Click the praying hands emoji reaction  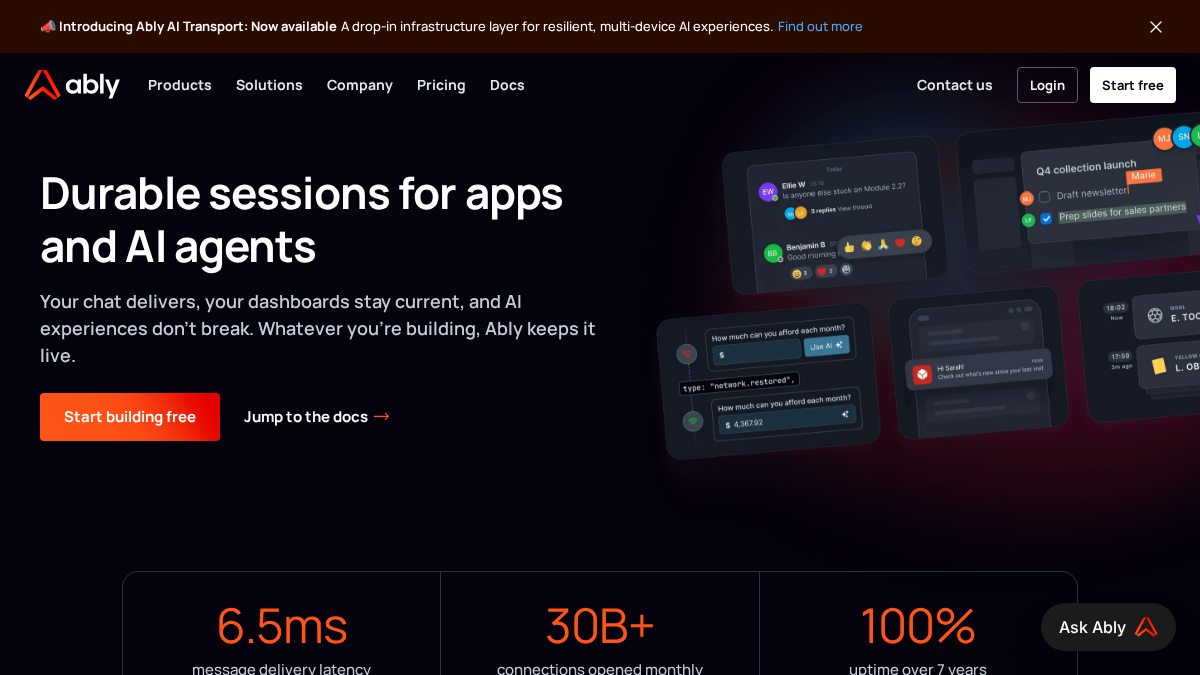[x=883, y=243]
